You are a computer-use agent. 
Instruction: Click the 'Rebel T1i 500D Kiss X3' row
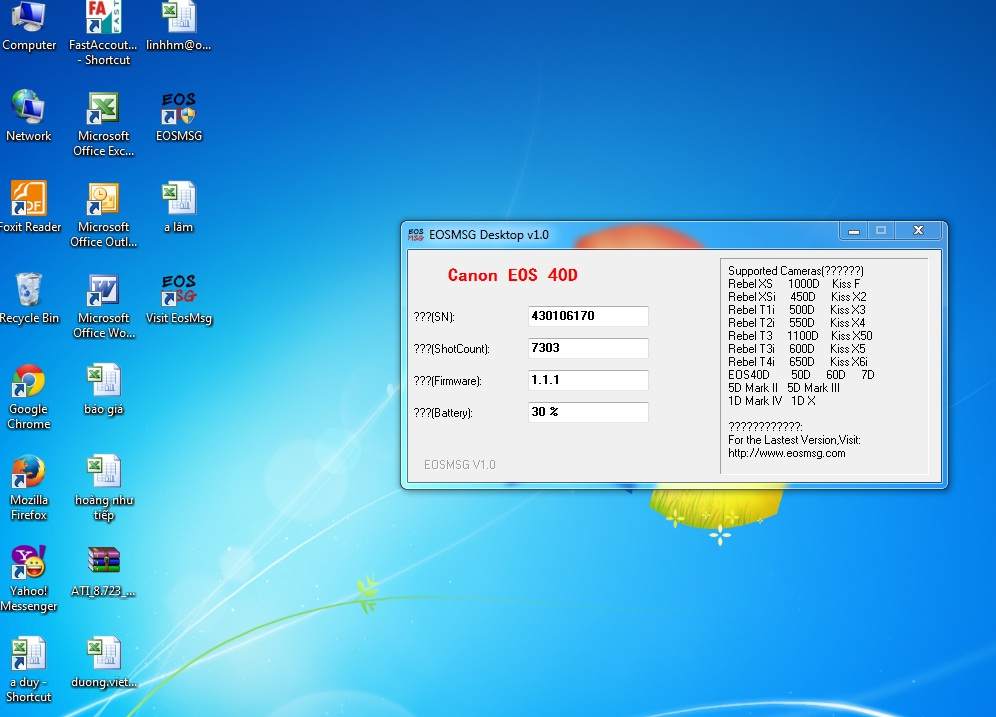(x=797, y=310)
